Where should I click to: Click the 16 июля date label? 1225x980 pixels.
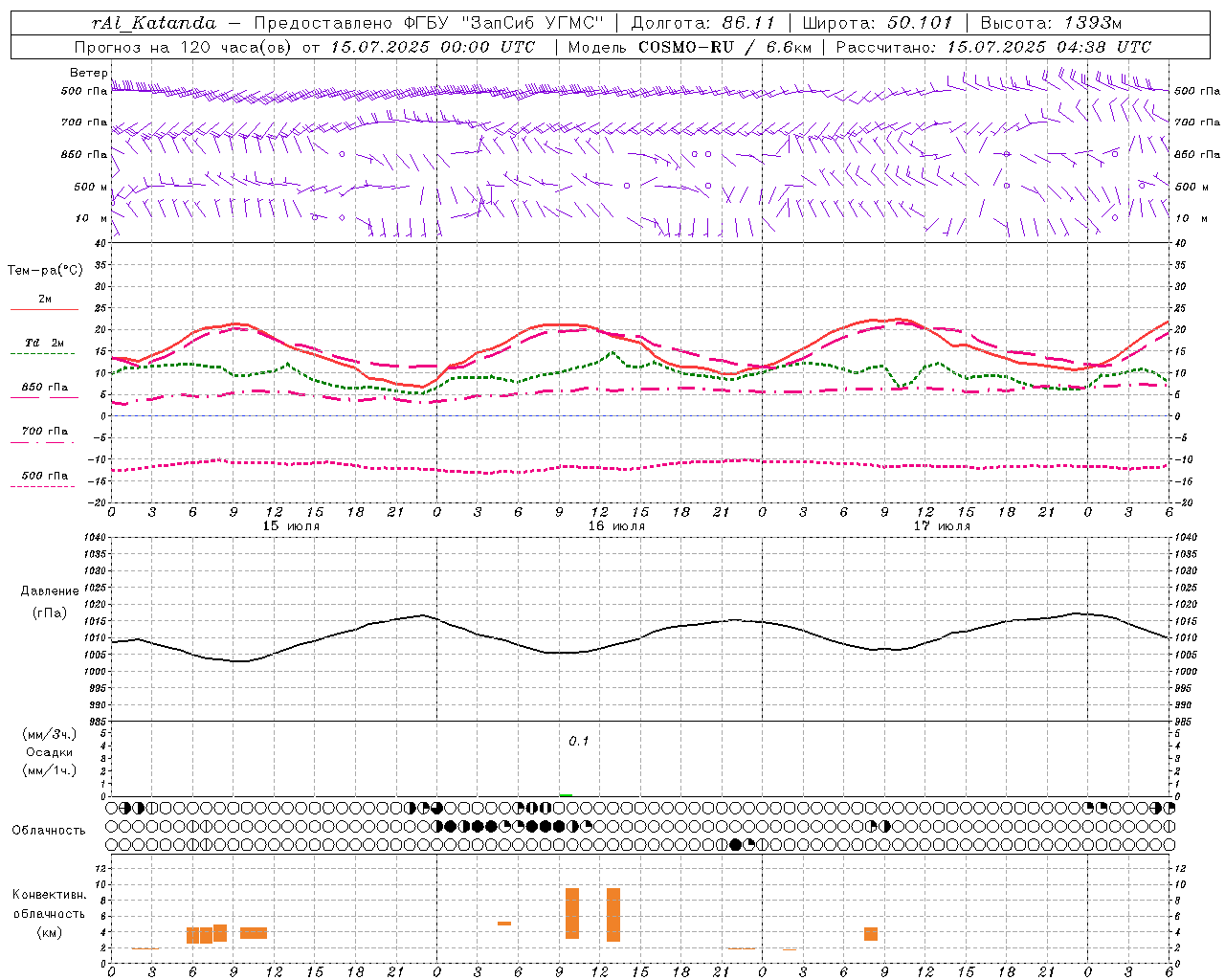coord(616,526)
